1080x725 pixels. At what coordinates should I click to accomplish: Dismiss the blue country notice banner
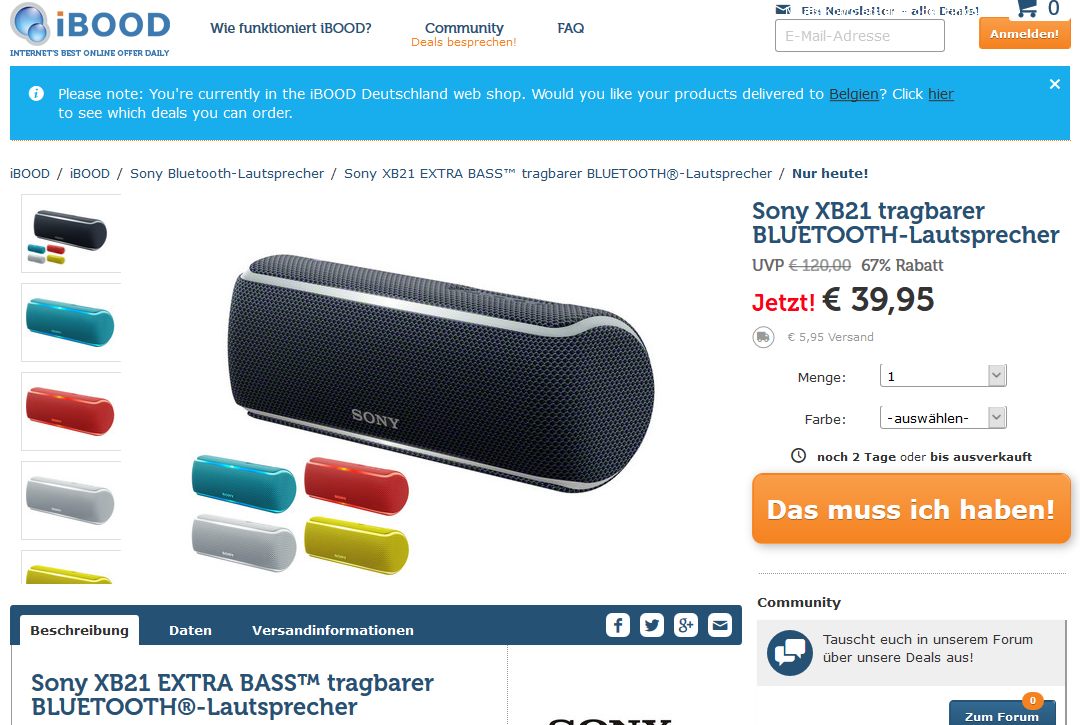1055,84
